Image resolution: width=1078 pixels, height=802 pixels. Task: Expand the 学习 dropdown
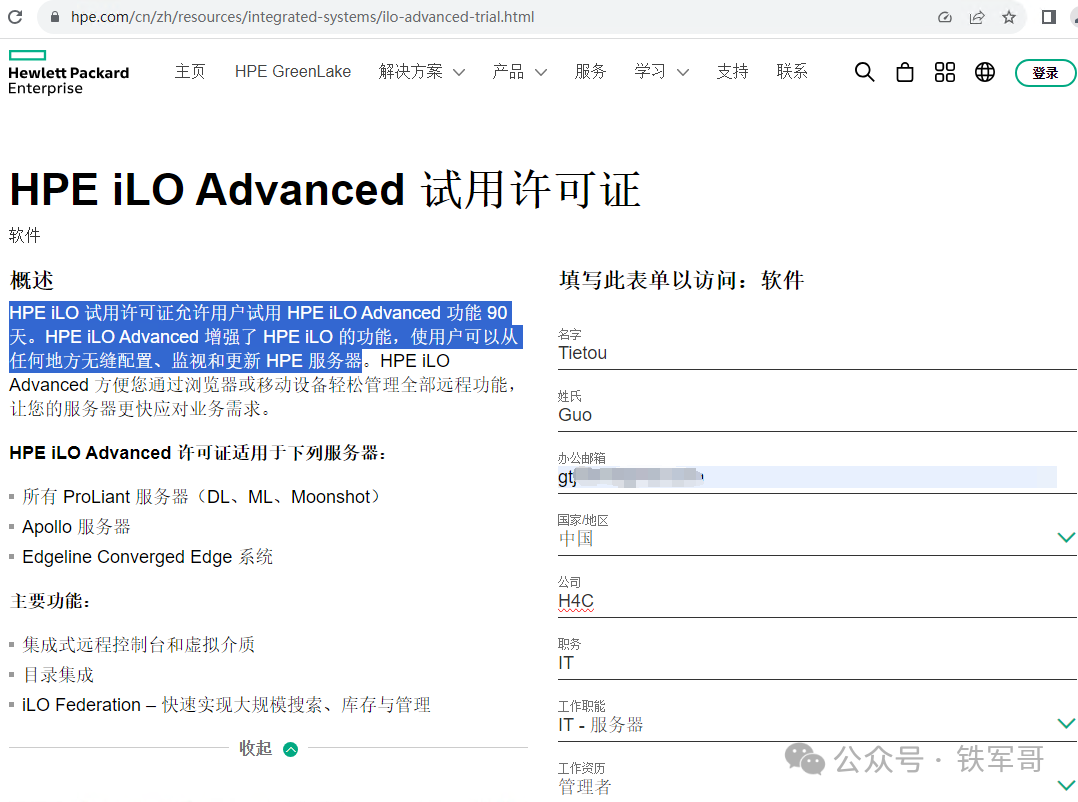[661, 71]
